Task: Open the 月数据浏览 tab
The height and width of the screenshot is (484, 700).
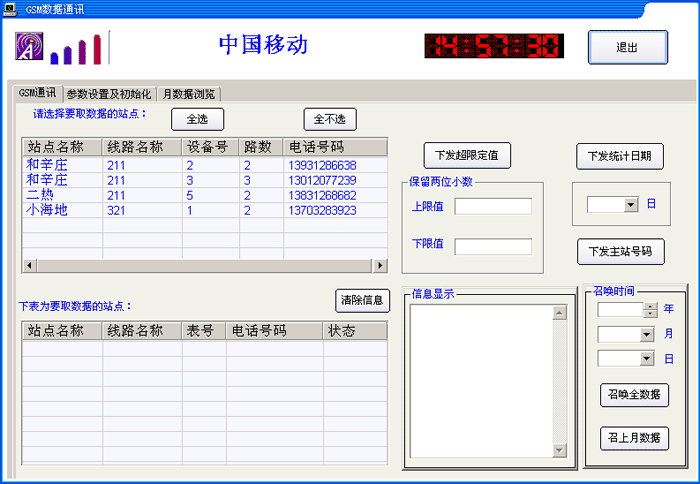Action: [x=189, y=94]
